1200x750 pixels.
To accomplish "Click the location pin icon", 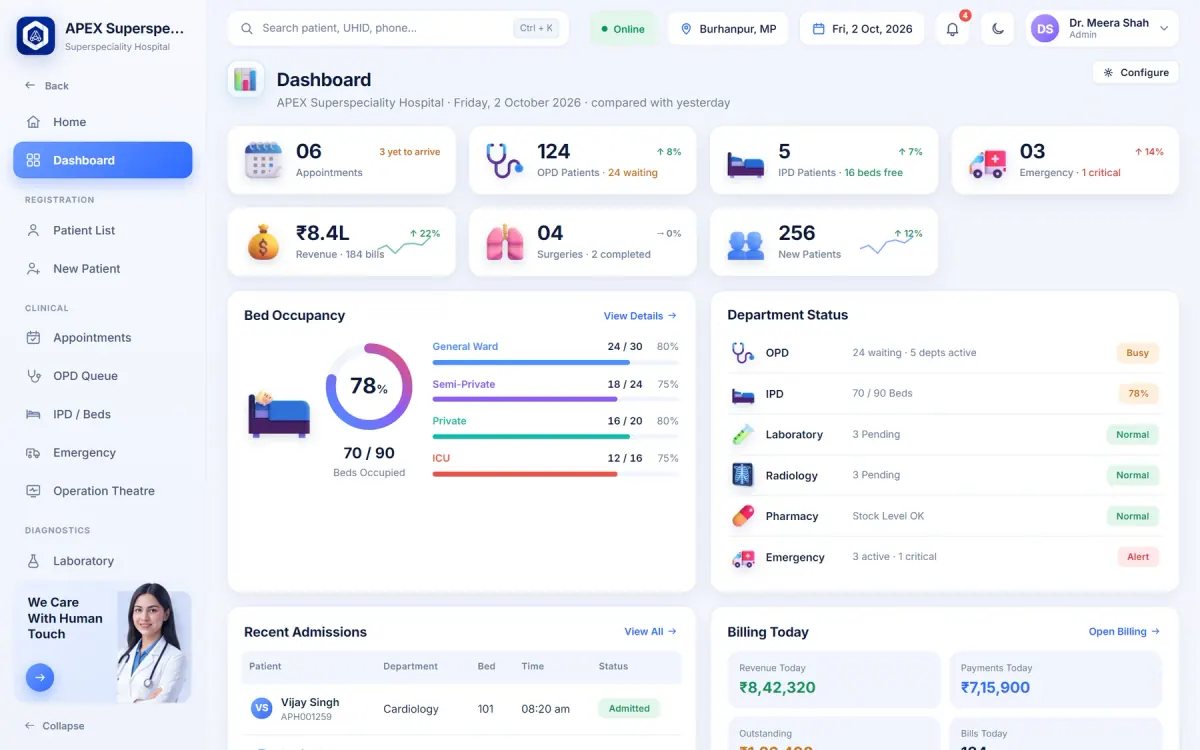I will [686, 29].
